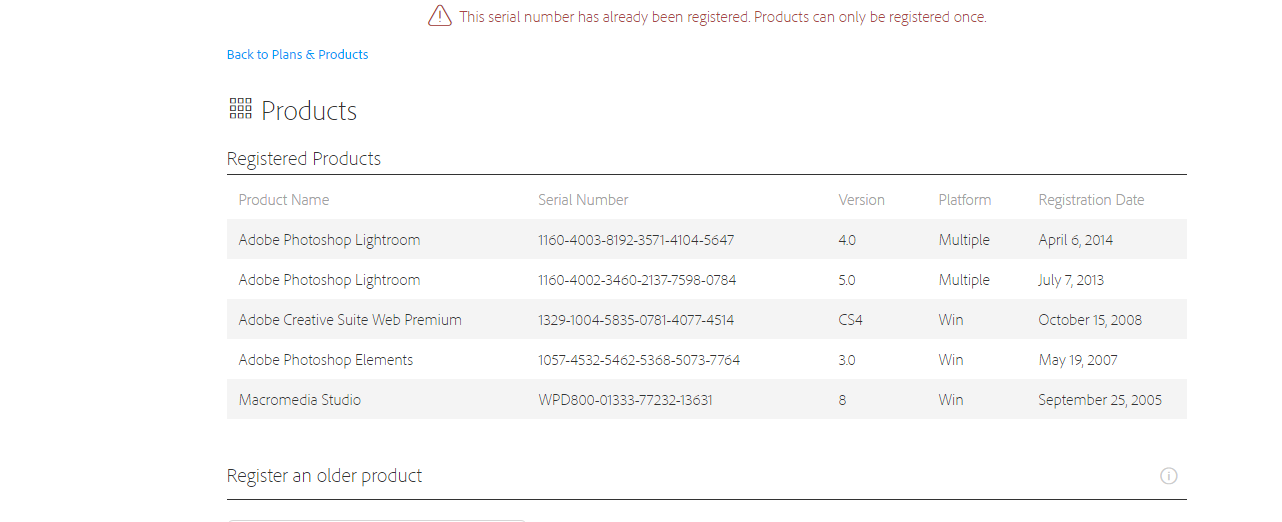Click the already registered error message text
1282x522 pixels.
point(723,17)
